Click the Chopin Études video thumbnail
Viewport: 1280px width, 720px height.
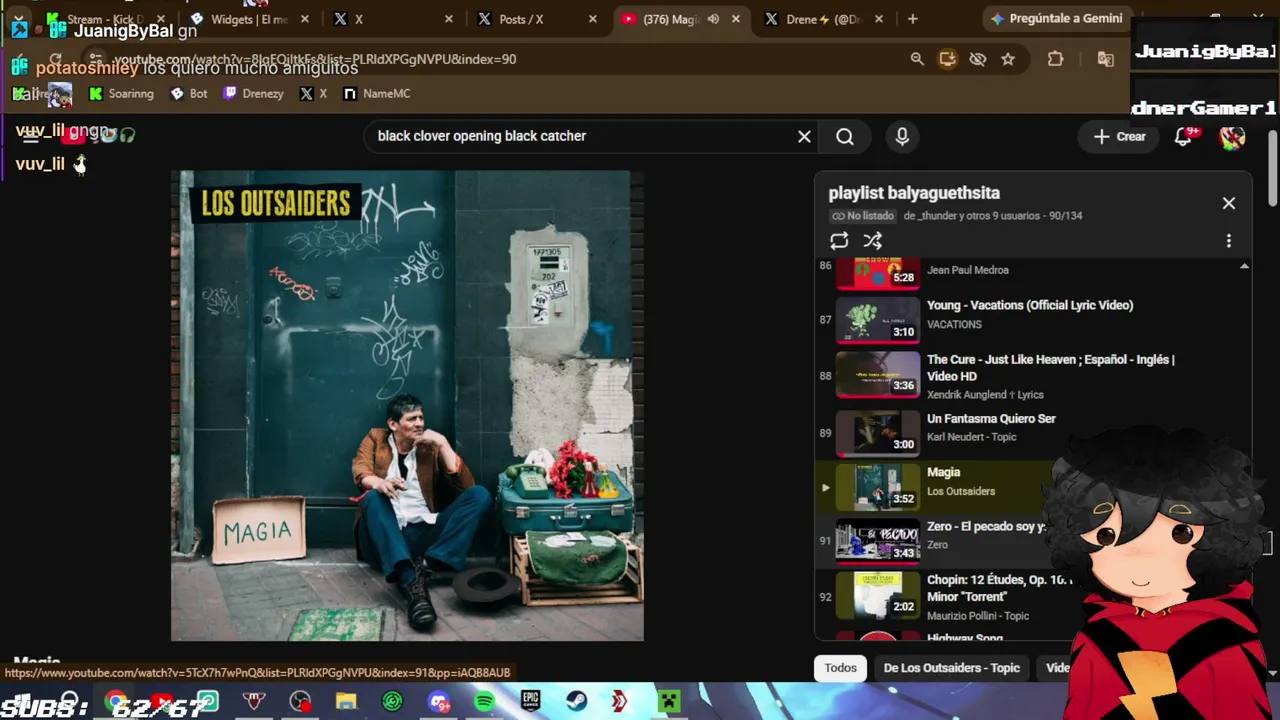pos(878,595)
